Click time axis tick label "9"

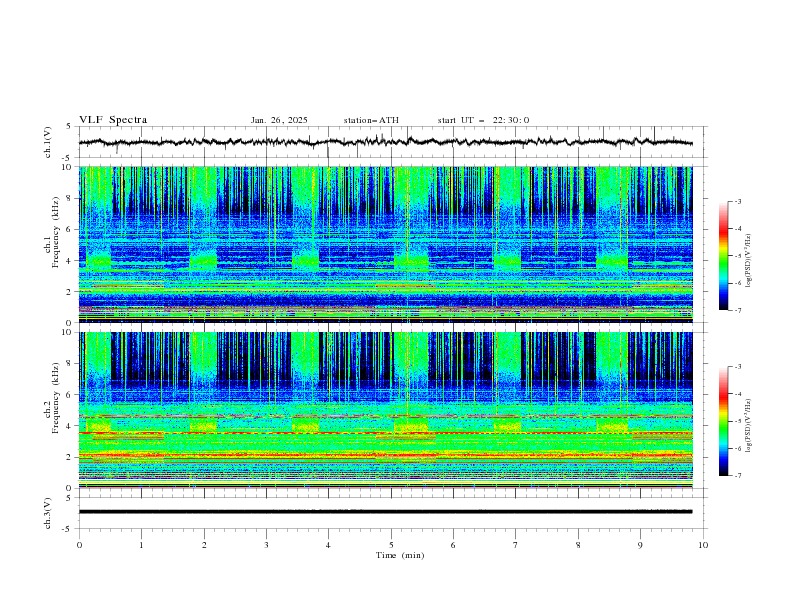tap(640, 545)
